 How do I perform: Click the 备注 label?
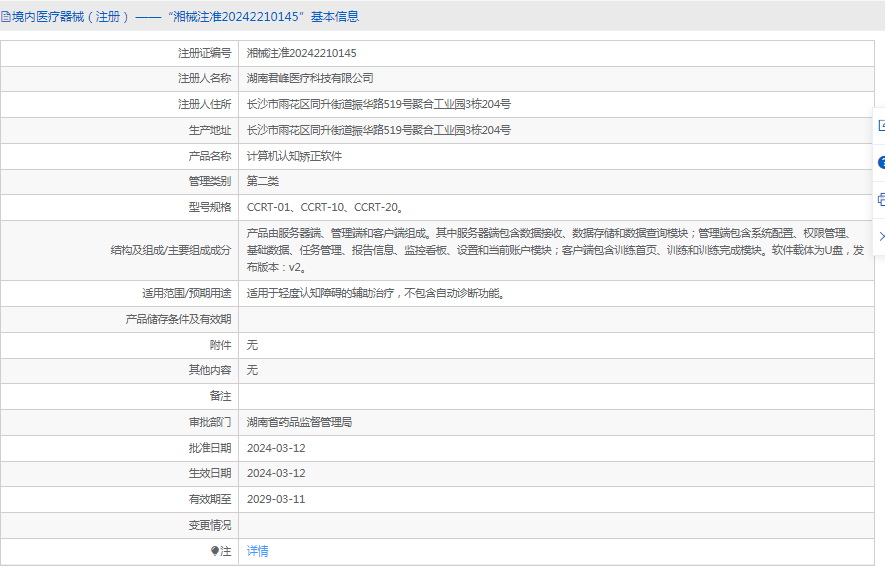click(220, 396)
